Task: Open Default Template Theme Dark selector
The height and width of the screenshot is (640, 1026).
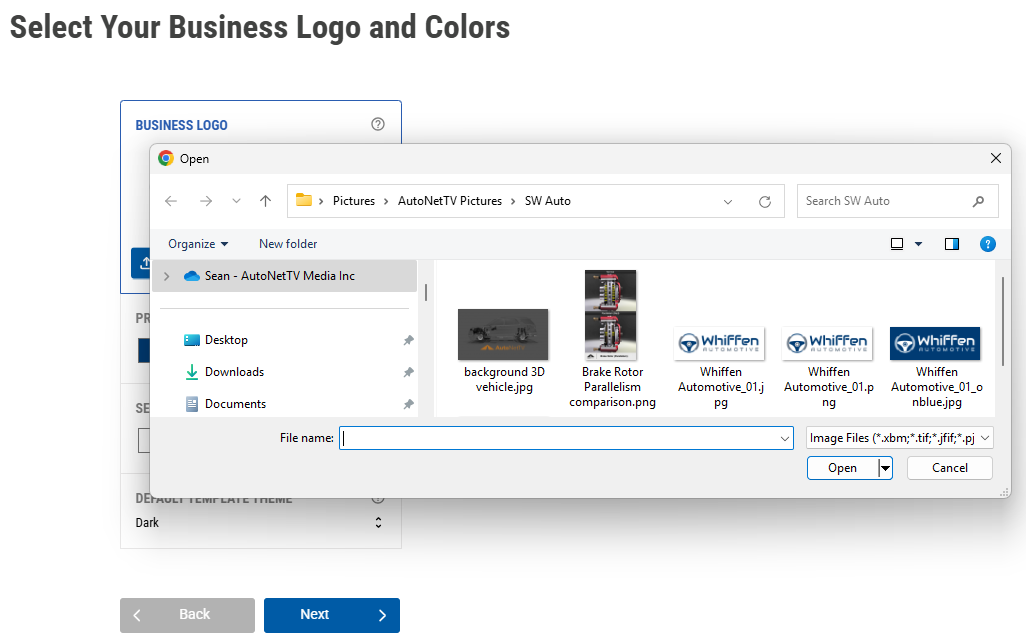Action: click(x=259, y=522)
